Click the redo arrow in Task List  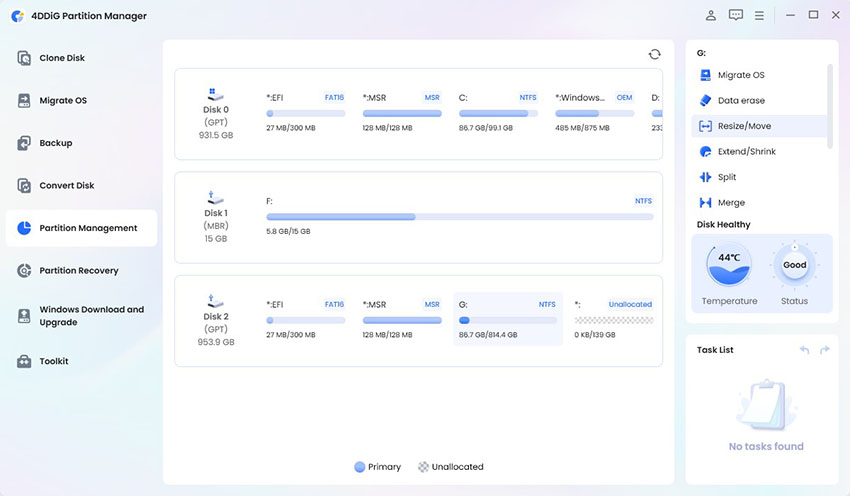pyautogui.click(x=825, y=350)
